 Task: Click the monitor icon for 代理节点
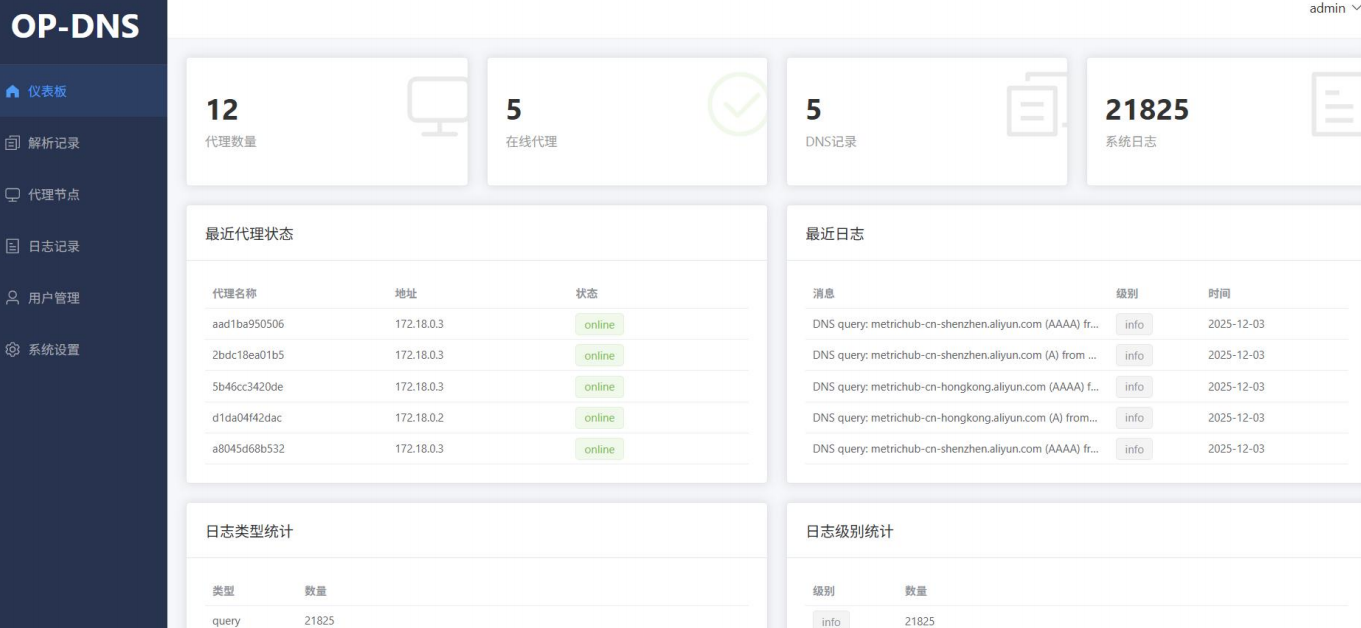(x=13, y=195)
